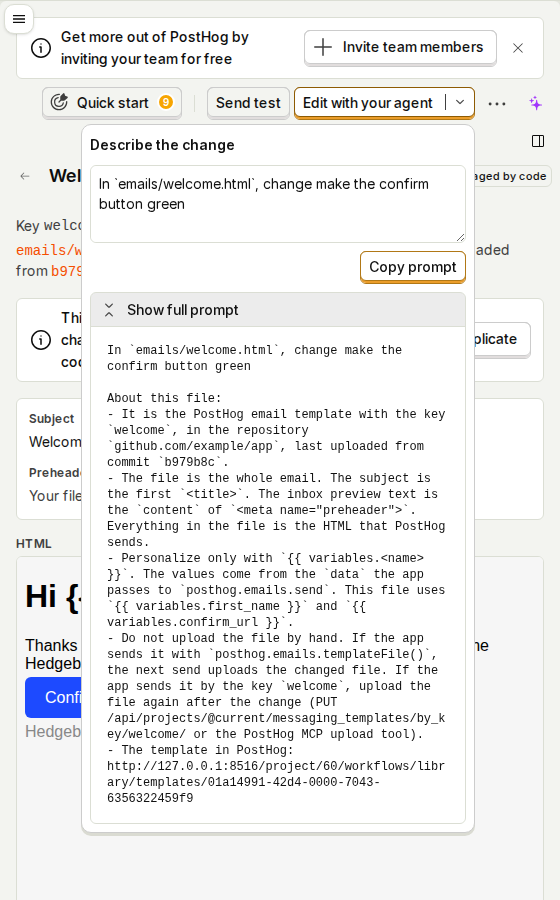
Task: Click the emails/ file path link
Action: coord(49,250)
